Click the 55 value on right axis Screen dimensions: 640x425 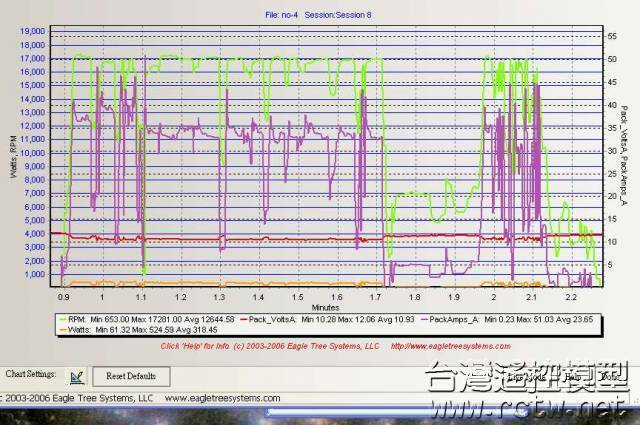point(611,36)
